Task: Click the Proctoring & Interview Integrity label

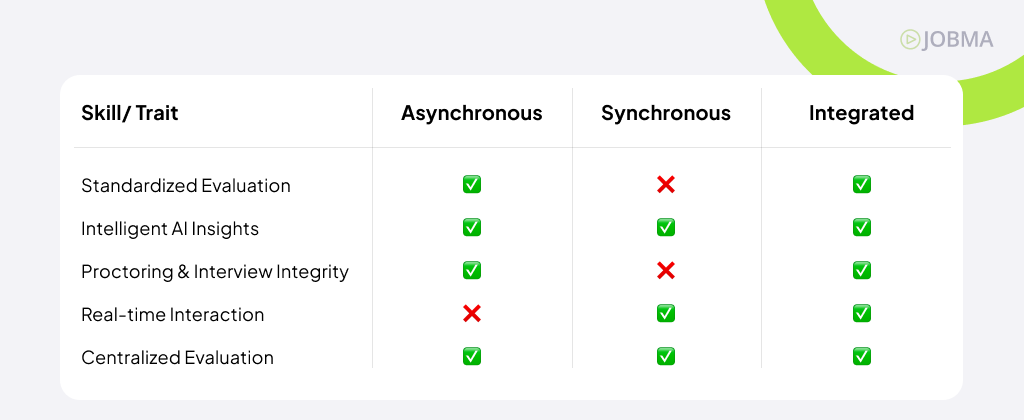Action: [x=215, y=272]
